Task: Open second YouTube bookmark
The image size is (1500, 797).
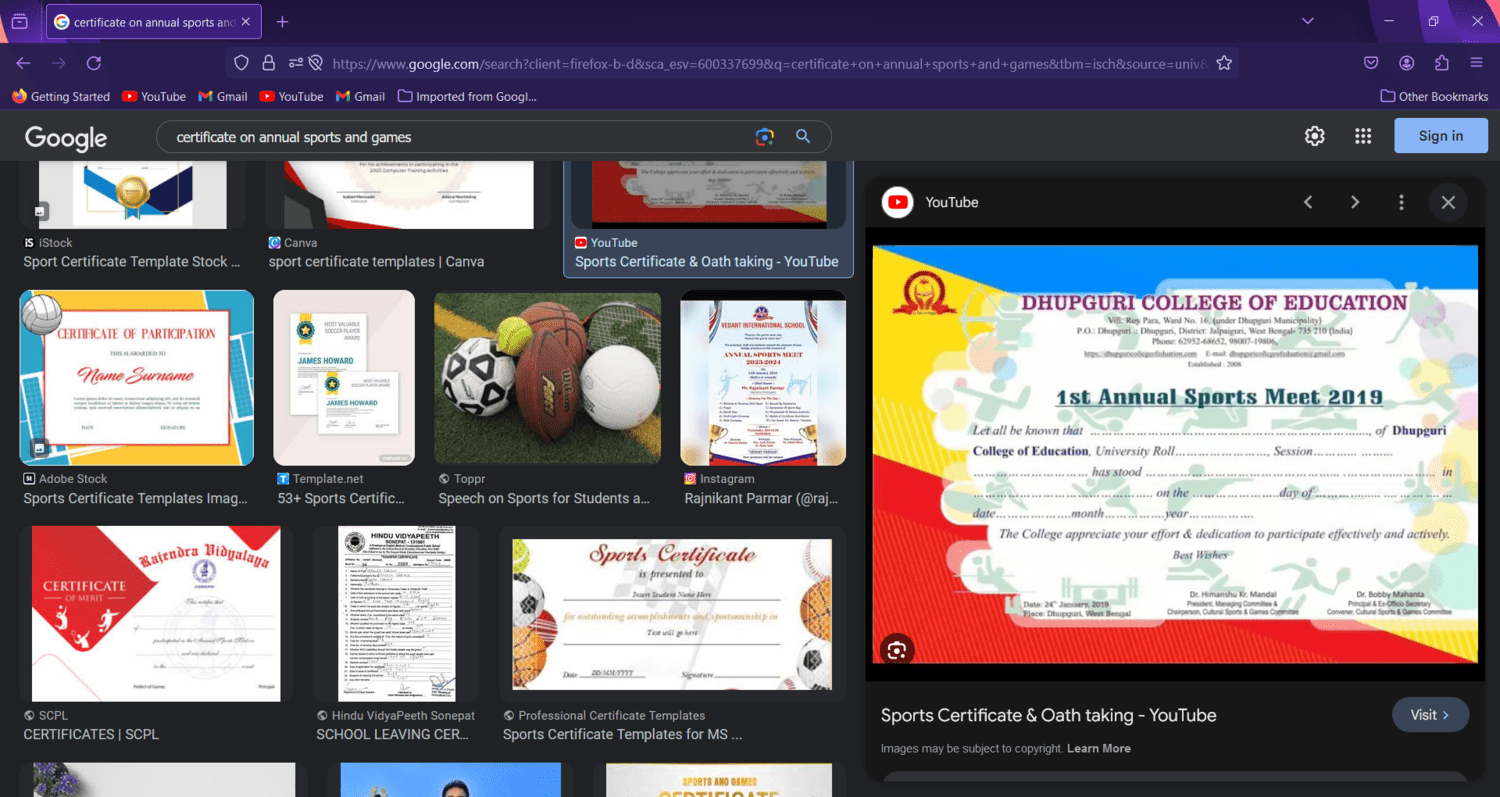Action: [292, 96]
